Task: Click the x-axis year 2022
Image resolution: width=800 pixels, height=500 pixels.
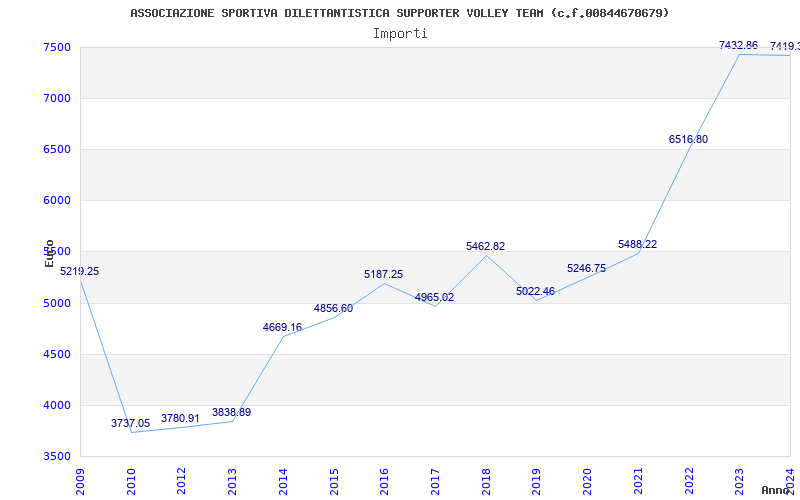Action: 689,481
